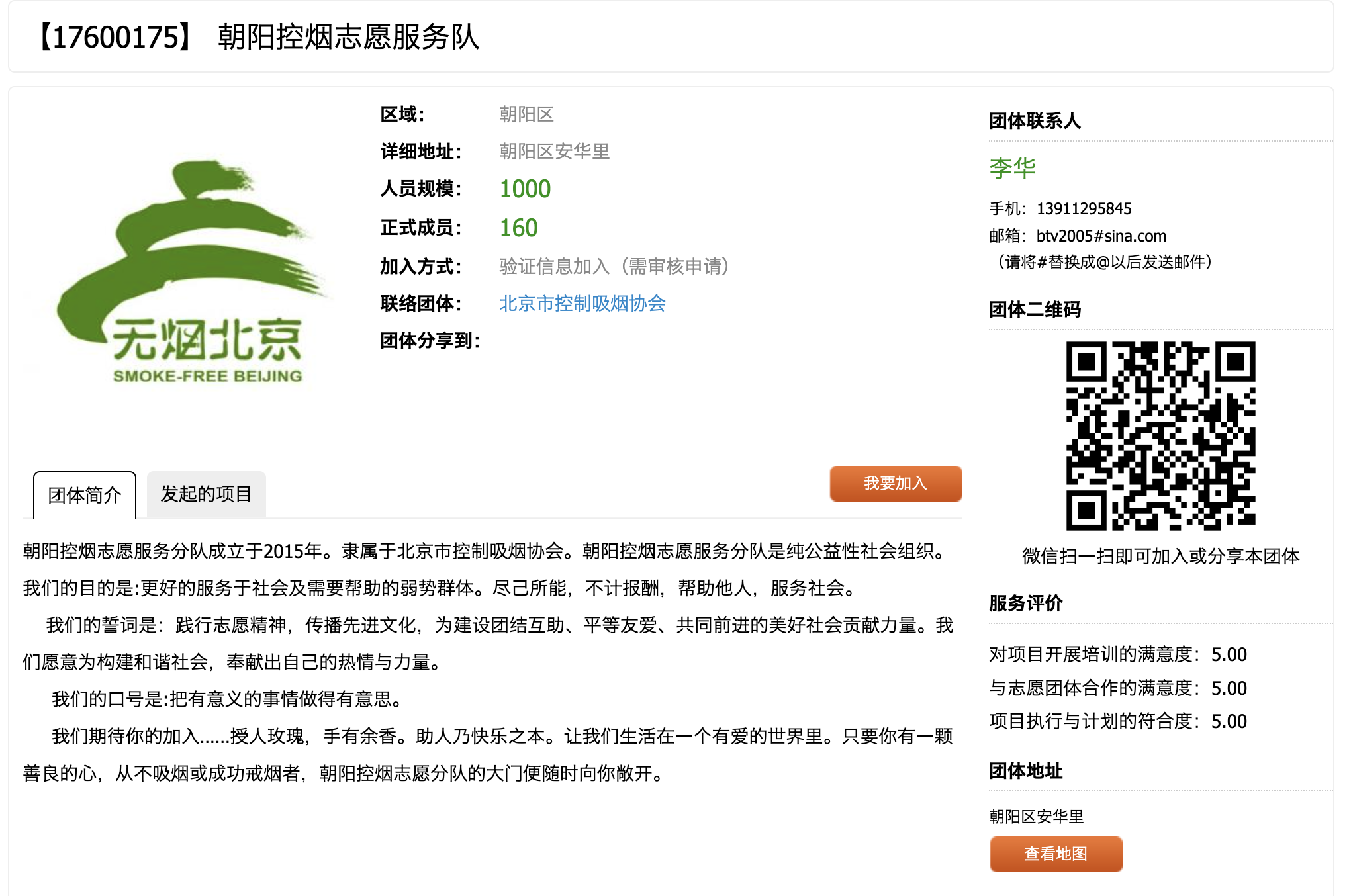Switch to the 团体简介 tab
Image resolution: width=1349 pixels, height=896 pixels.
click(x=85, y=495)
